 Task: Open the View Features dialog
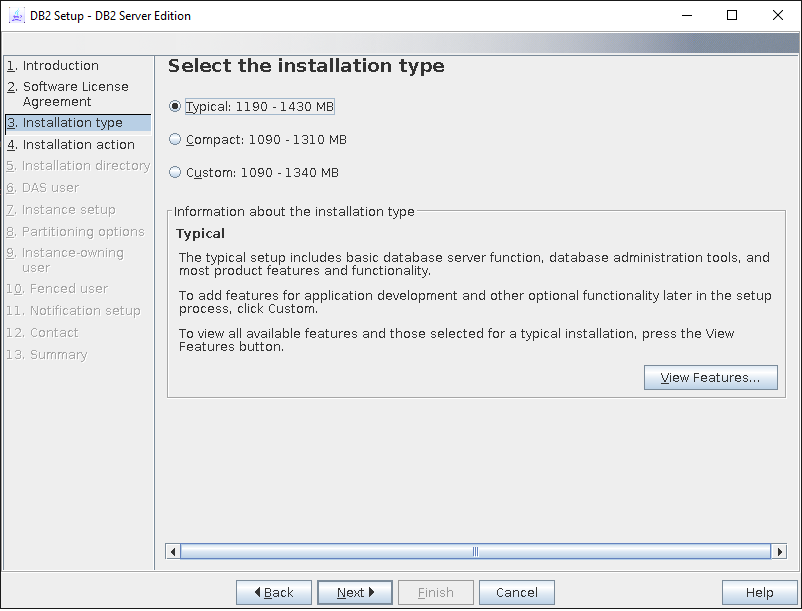tap(710, 378)
